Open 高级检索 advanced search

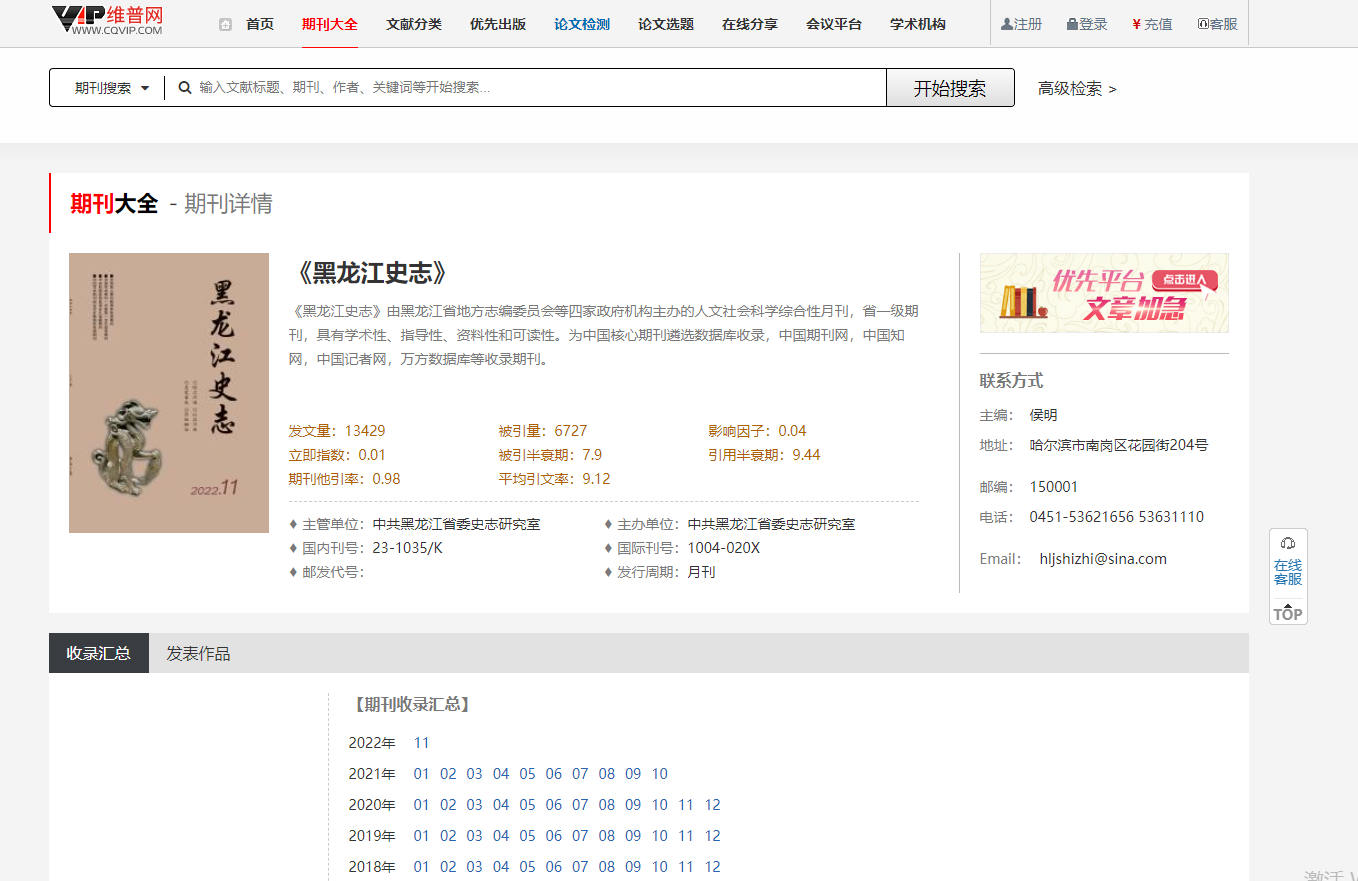[1076, 89]
